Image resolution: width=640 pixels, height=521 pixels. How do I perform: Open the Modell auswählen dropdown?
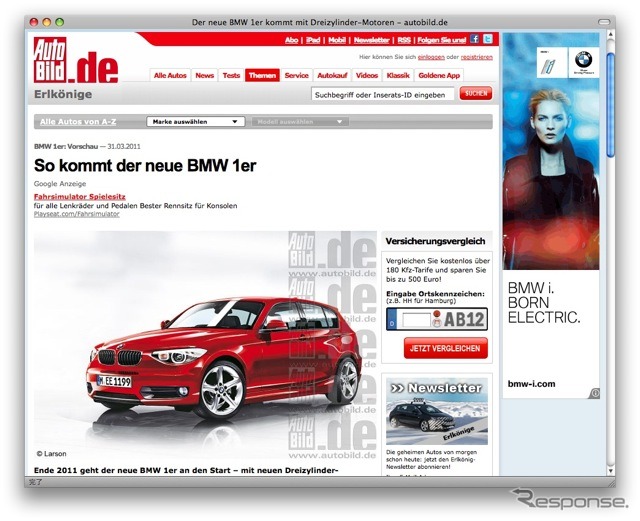click(300, 122)
